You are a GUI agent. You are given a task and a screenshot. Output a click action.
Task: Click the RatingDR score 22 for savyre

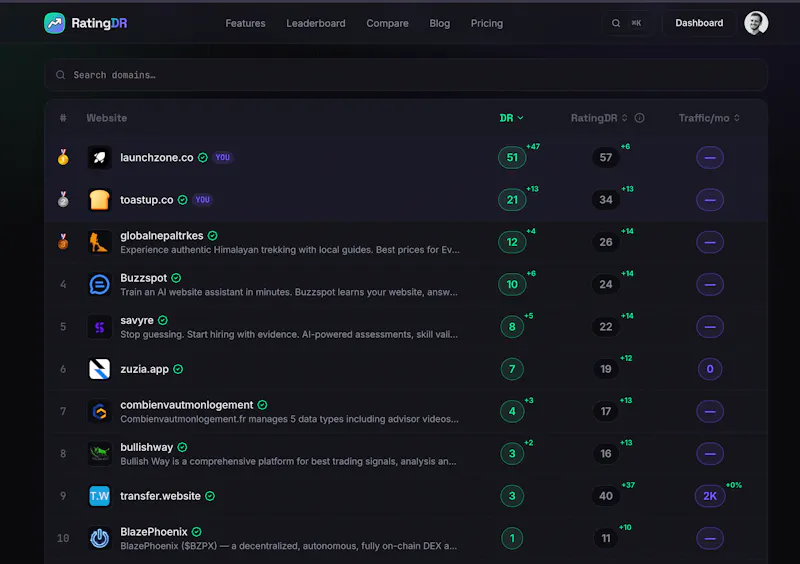point(606,327)
